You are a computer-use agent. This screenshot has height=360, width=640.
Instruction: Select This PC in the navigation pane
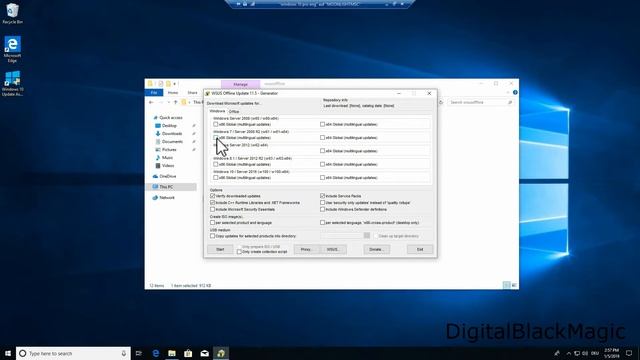[x=163, y=187]
